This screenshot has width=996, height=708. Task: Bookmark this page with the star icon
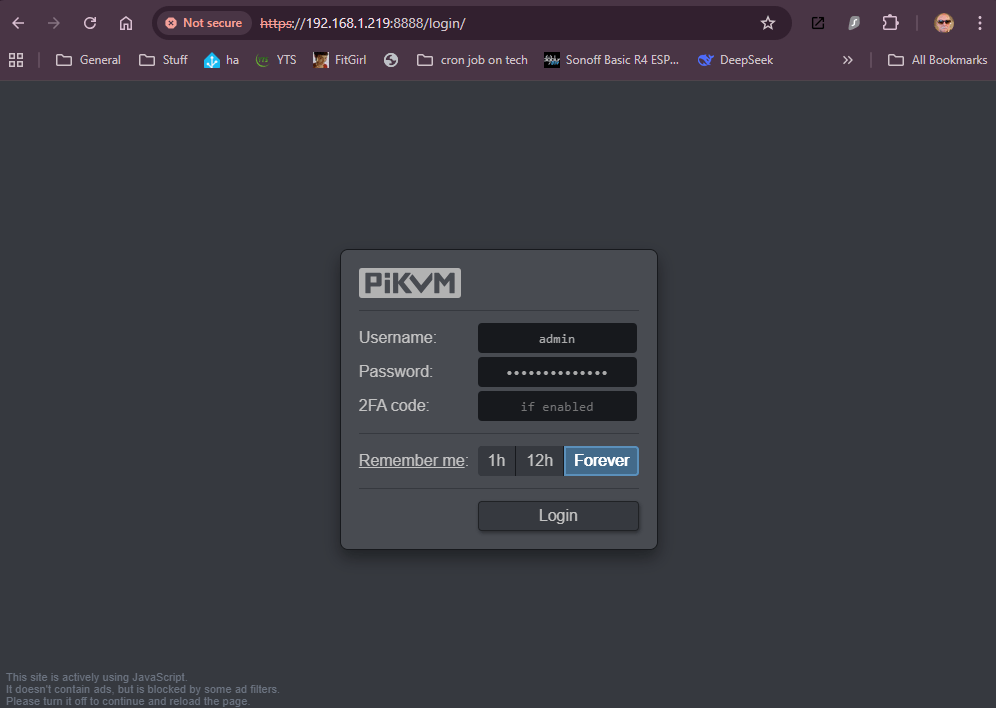click(x=768, y=23)
